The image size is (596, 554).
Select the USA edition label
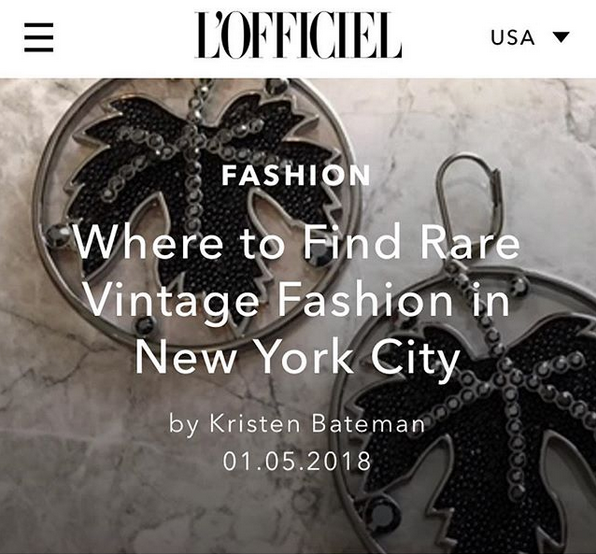[513, 38]
